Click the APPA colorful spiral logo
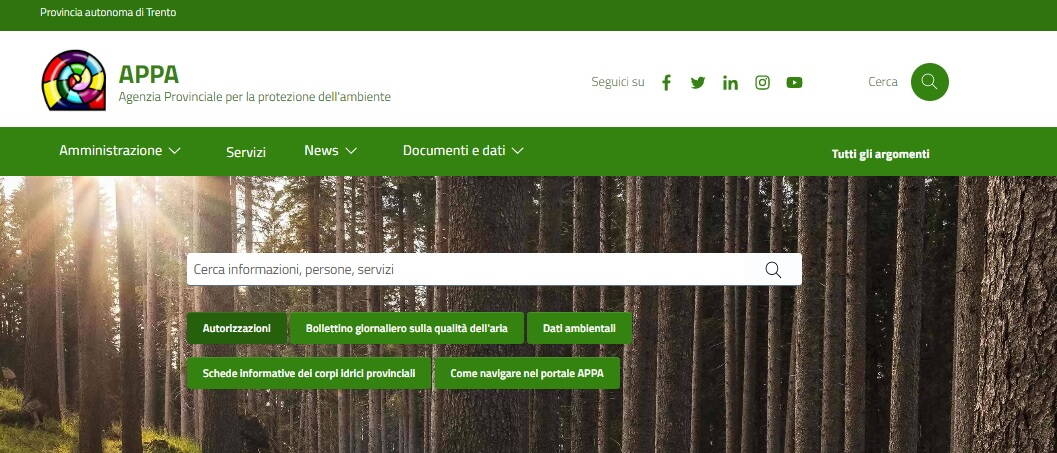The image size is (1057, 453). (73, 81)
